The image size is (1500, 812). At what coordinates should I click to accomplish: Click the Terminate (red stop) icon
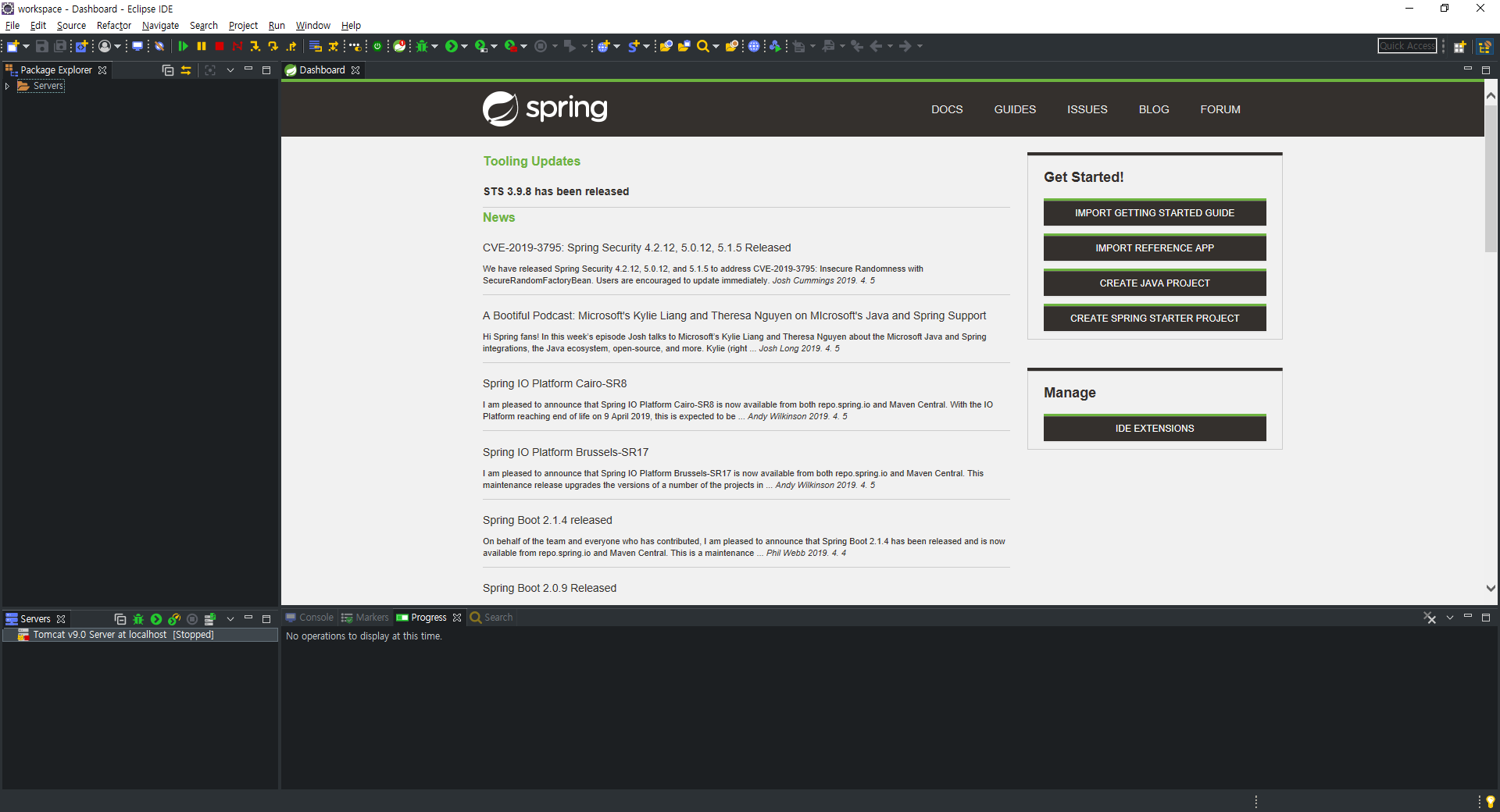[x=220, y=46]
